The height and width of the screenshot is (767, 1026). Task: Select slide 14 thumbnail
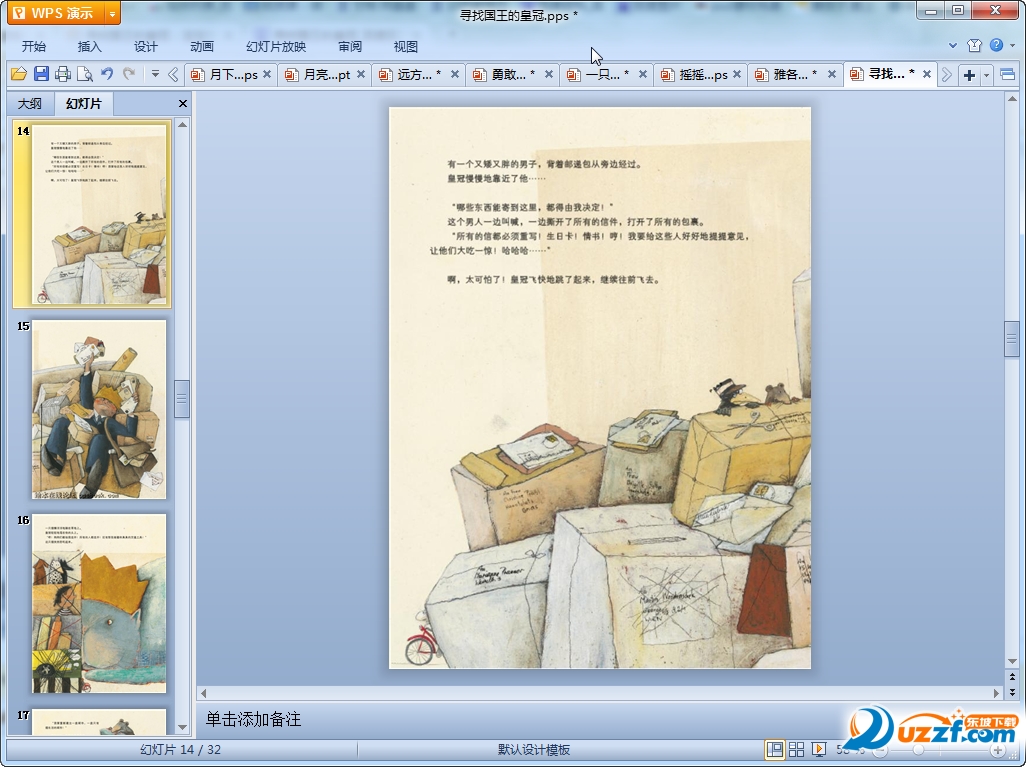pos(92,214)
